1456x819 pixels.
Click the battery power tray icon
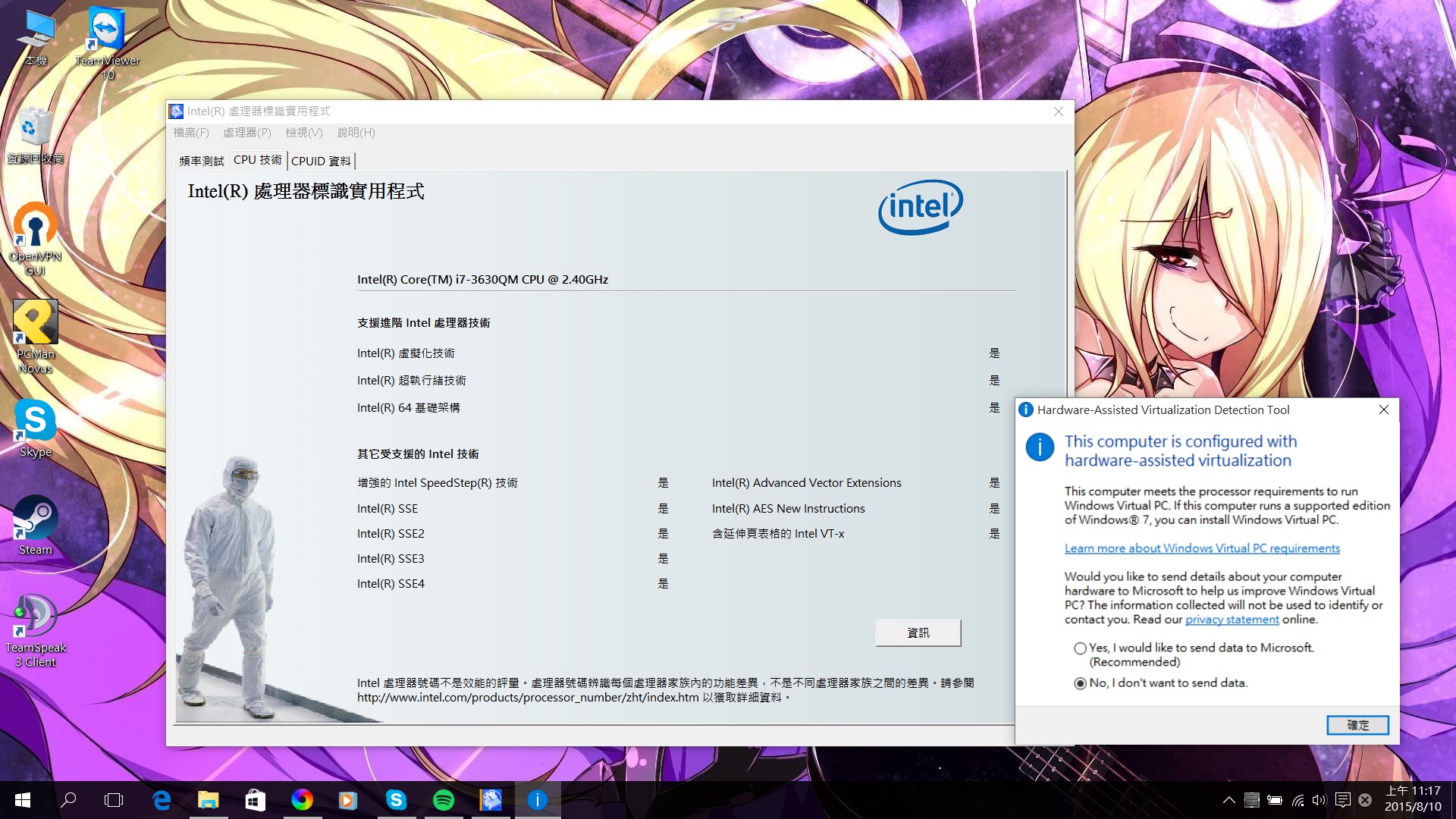pyautogui.click(x=1275, y=800)
